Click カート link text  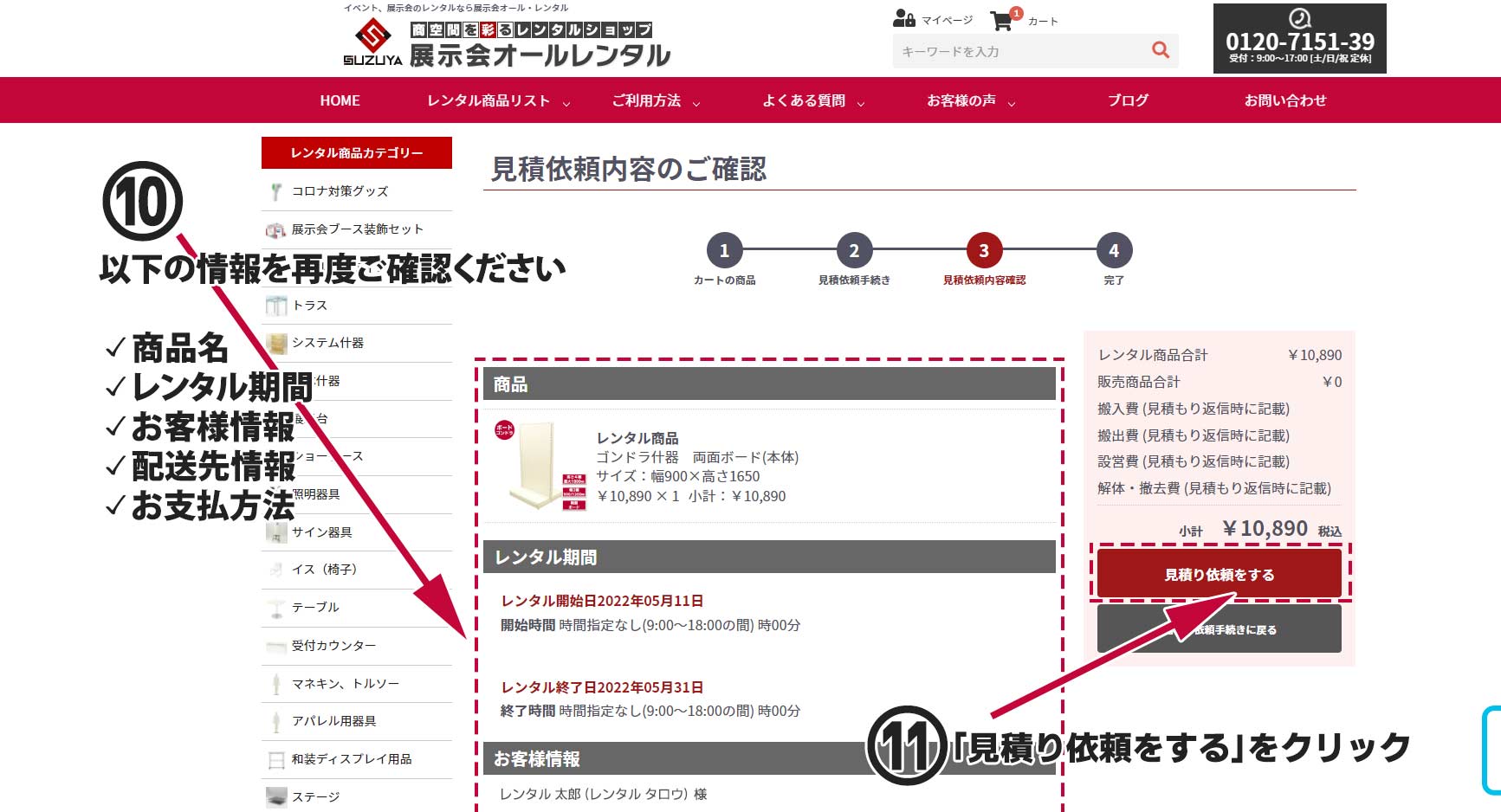click(x=1043, y=21)
